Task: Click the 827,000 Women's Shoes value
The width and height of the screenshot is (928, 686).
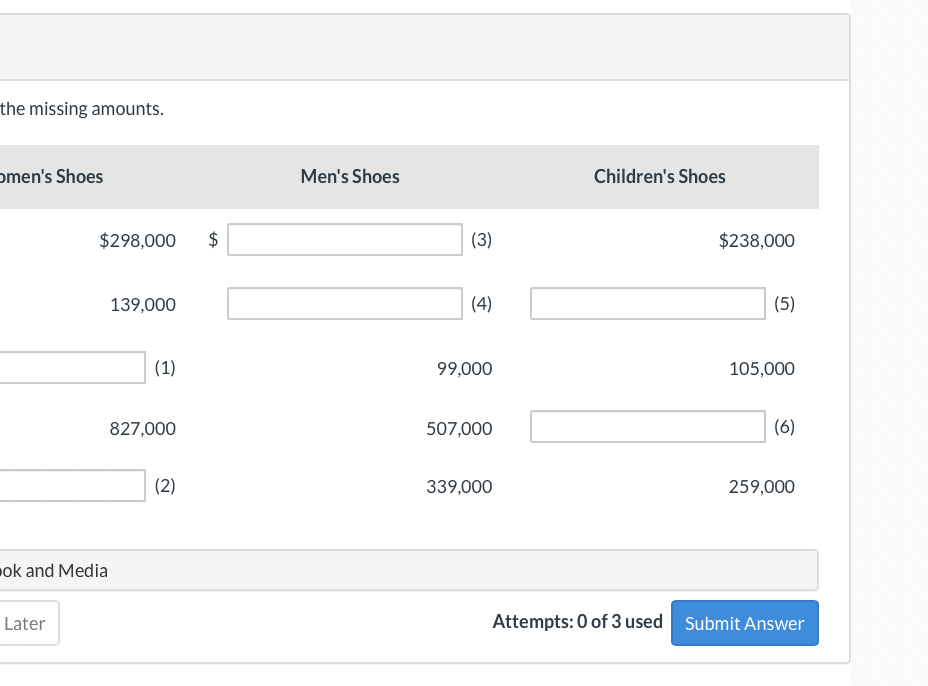Action: click(x=142, y=429)
